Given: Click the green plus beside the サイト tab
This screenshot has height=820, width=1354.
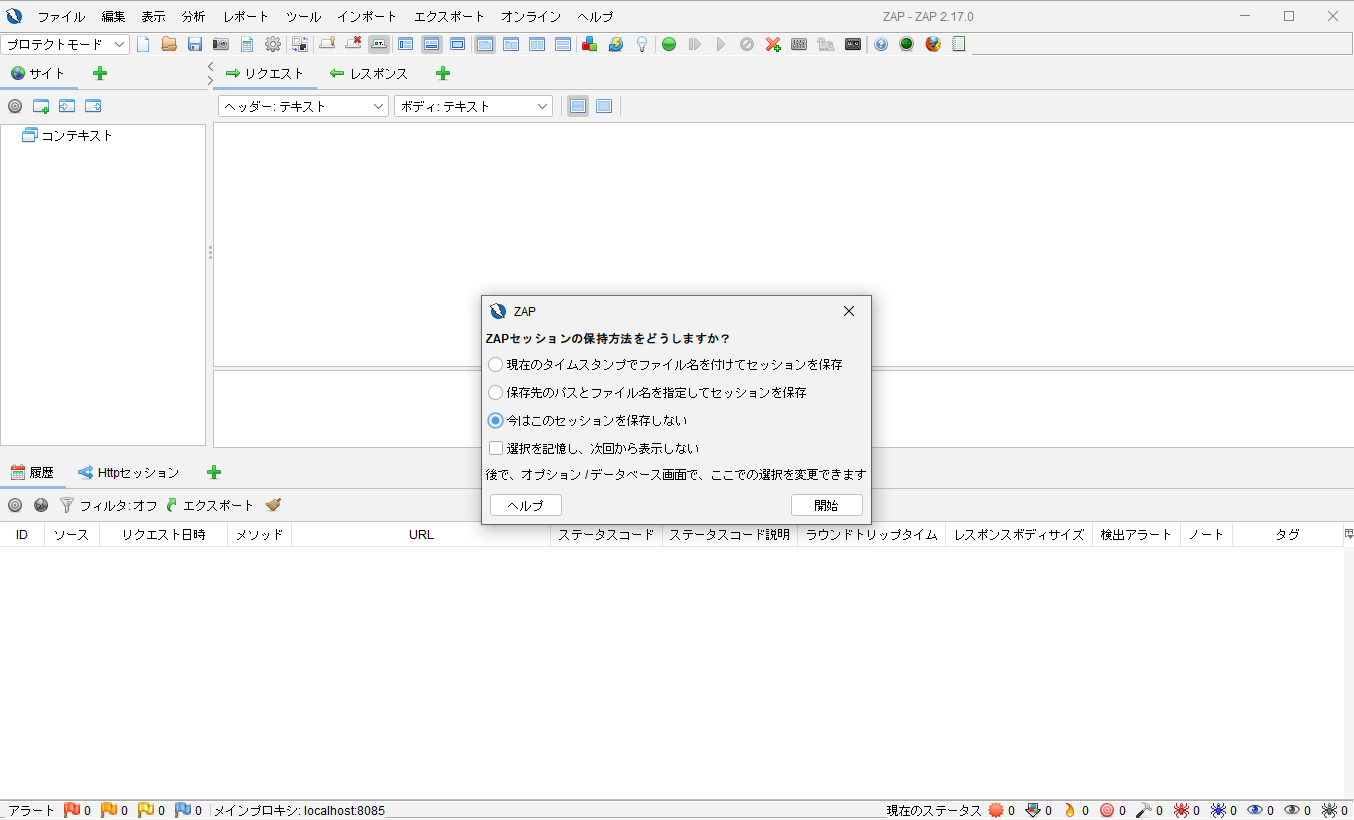Looking at the screenshot, I should [x=100, y=73].
